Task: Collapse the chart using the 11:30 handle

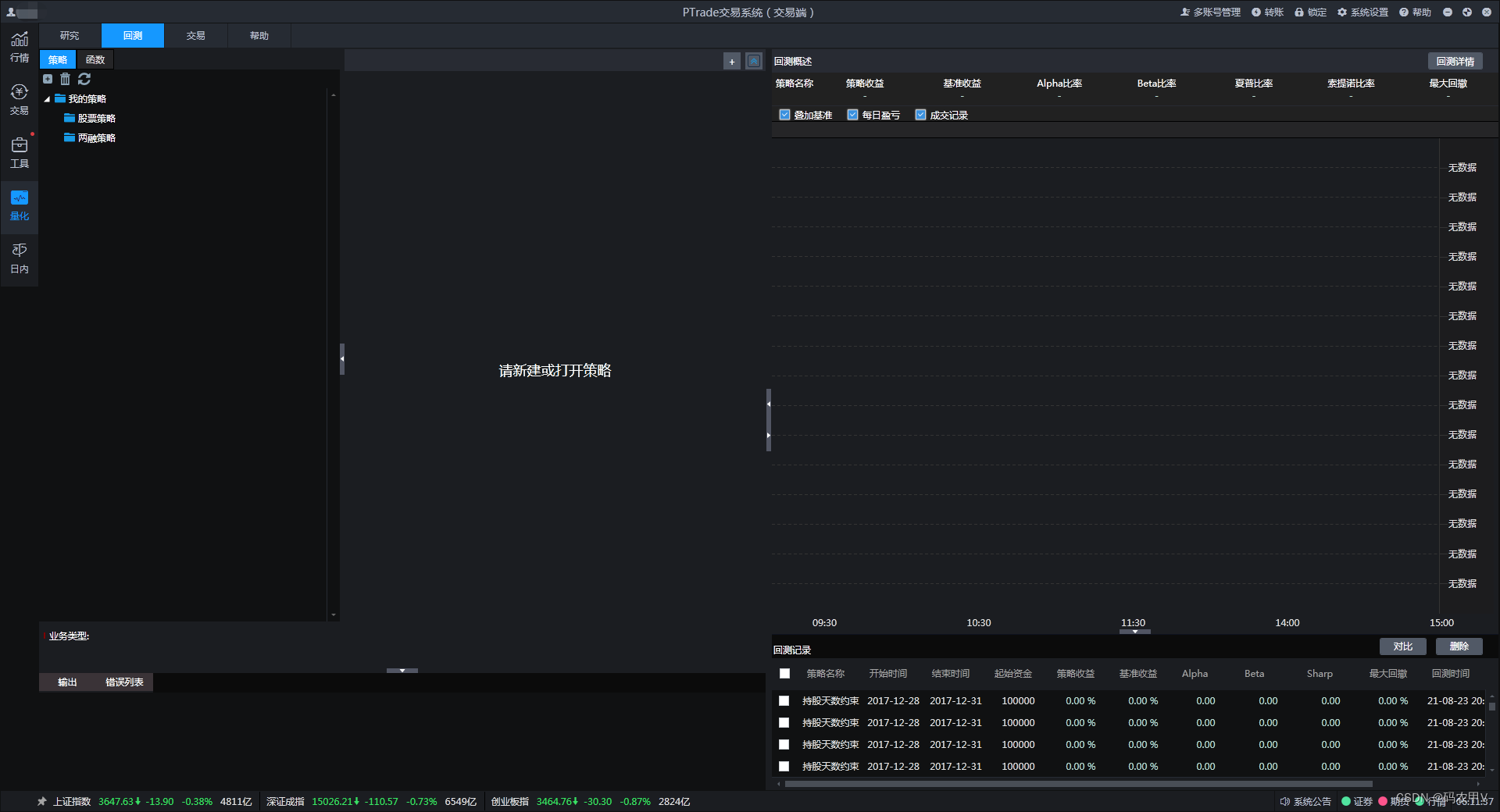Action: (1135, 632)
